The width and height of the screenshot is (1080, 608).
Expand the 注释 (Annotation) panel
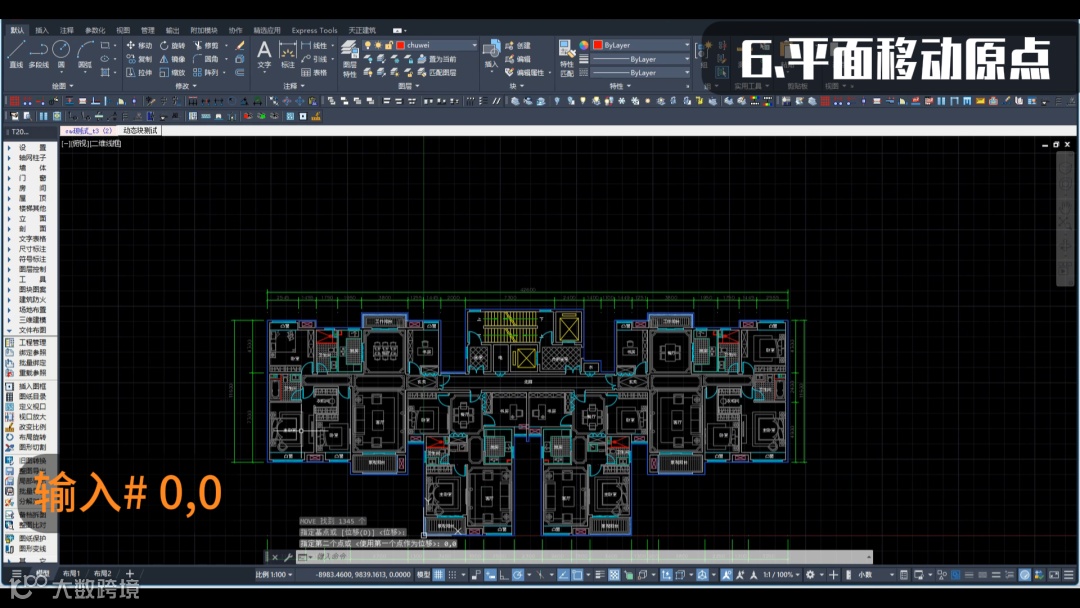click(294, 86)
